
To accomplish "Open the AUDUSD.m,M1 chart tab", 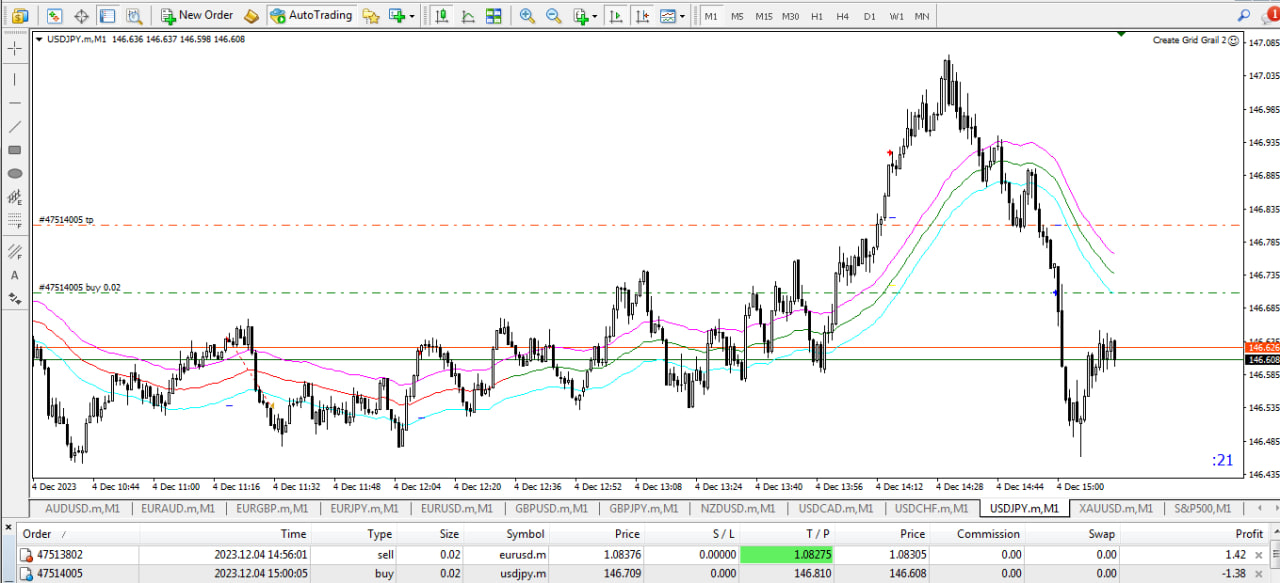I will click(82, 509).
